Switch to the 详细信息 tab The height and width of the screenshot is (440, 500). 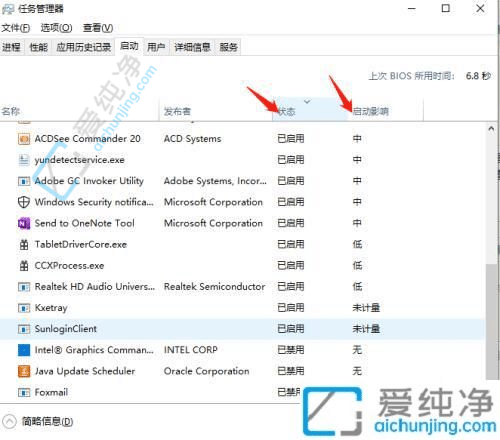pos(192,47)
